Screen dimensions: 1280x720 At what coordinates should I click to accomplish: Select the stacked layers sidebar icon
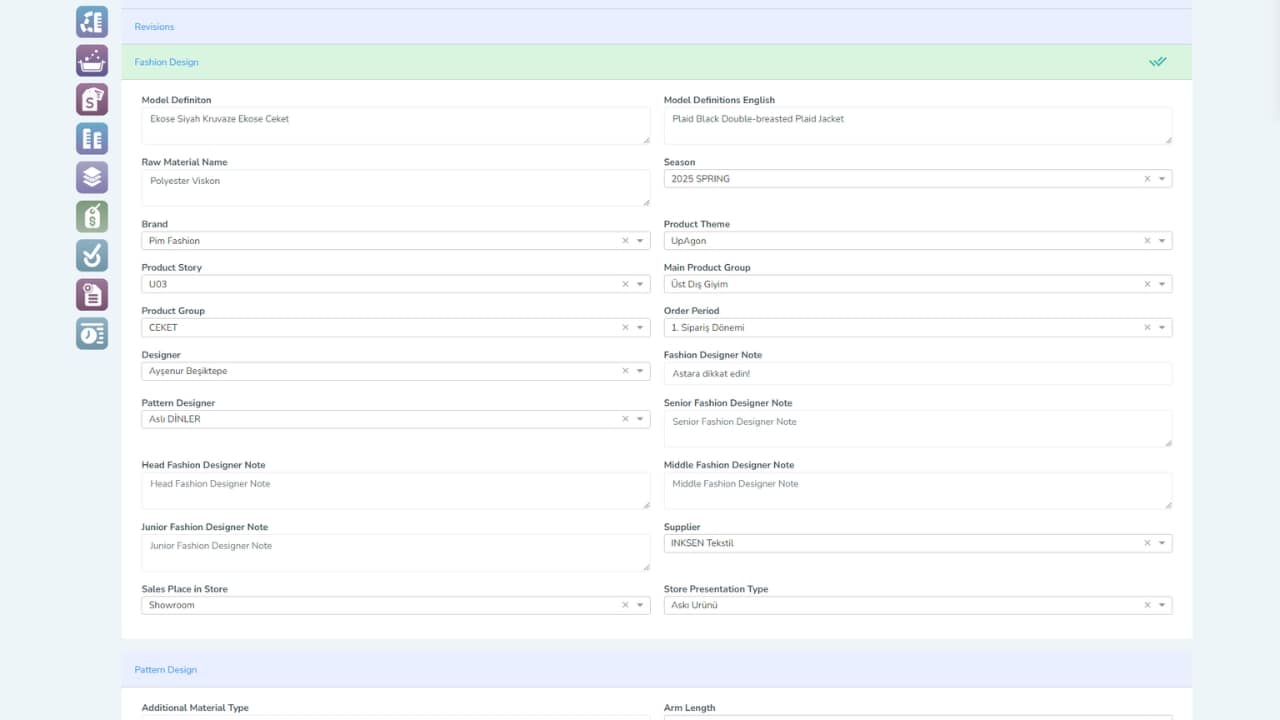tap(92, 177)
